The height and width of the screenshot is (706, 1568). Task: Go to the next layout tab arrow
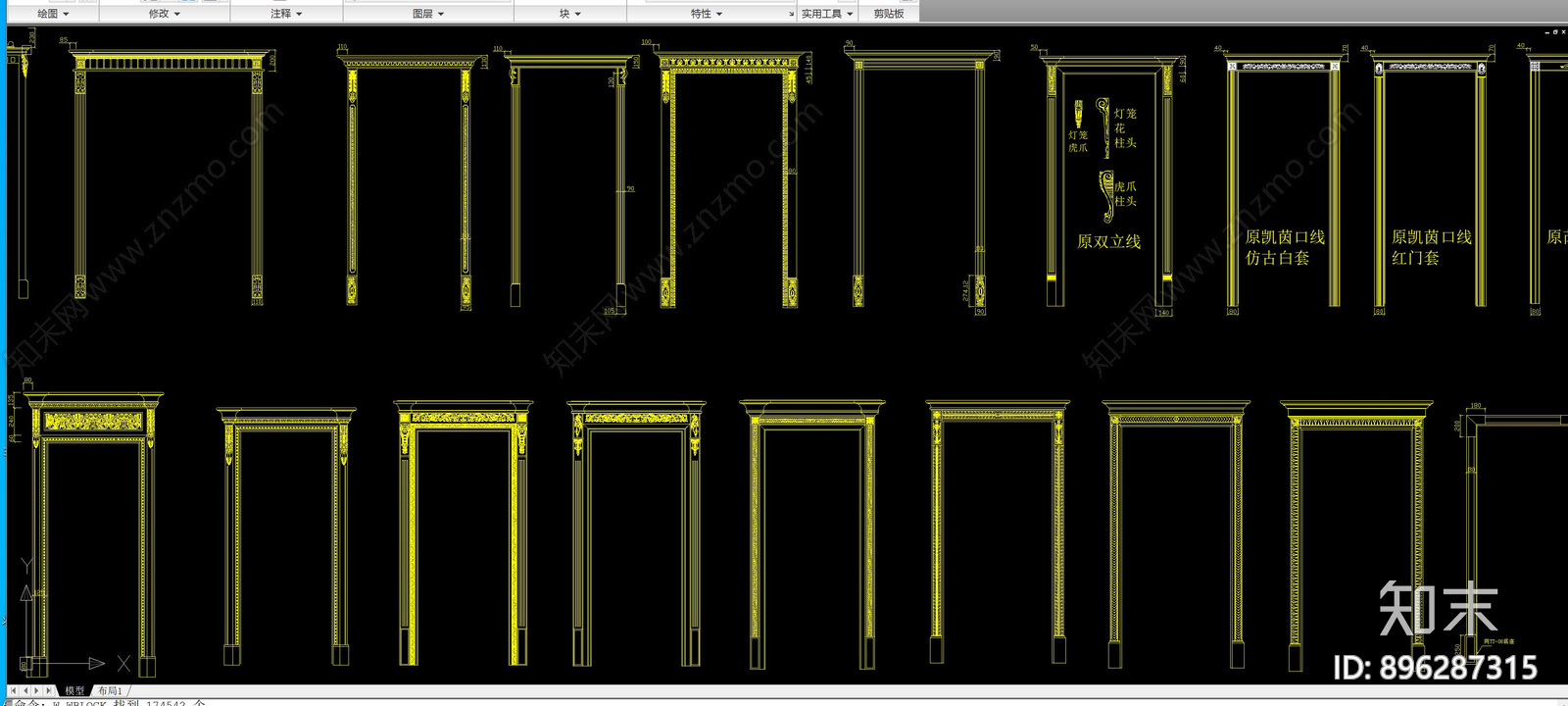[36, 690]
